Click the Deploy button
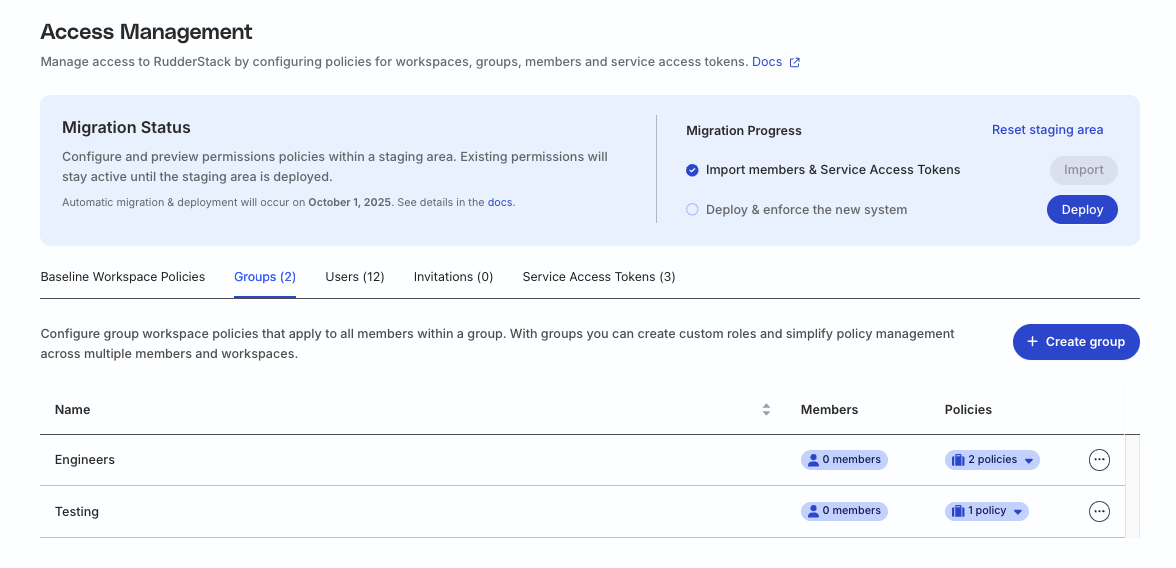The height and width of the screenshot is (568, 1176). pos(1082,209)
